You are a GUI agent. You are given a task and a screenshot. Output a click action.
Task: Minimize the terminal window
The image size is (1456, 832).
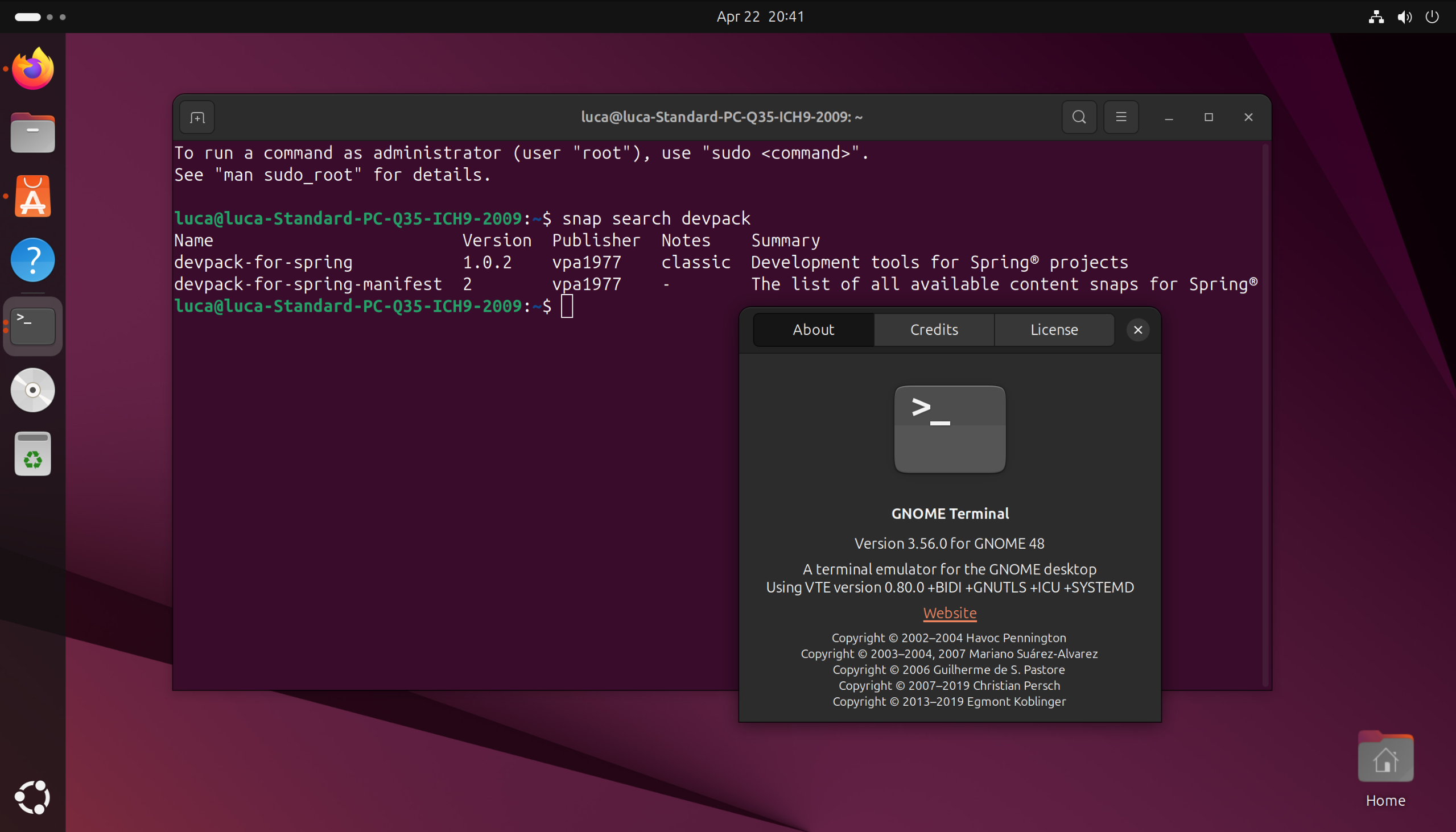(x=1169, y=117)
